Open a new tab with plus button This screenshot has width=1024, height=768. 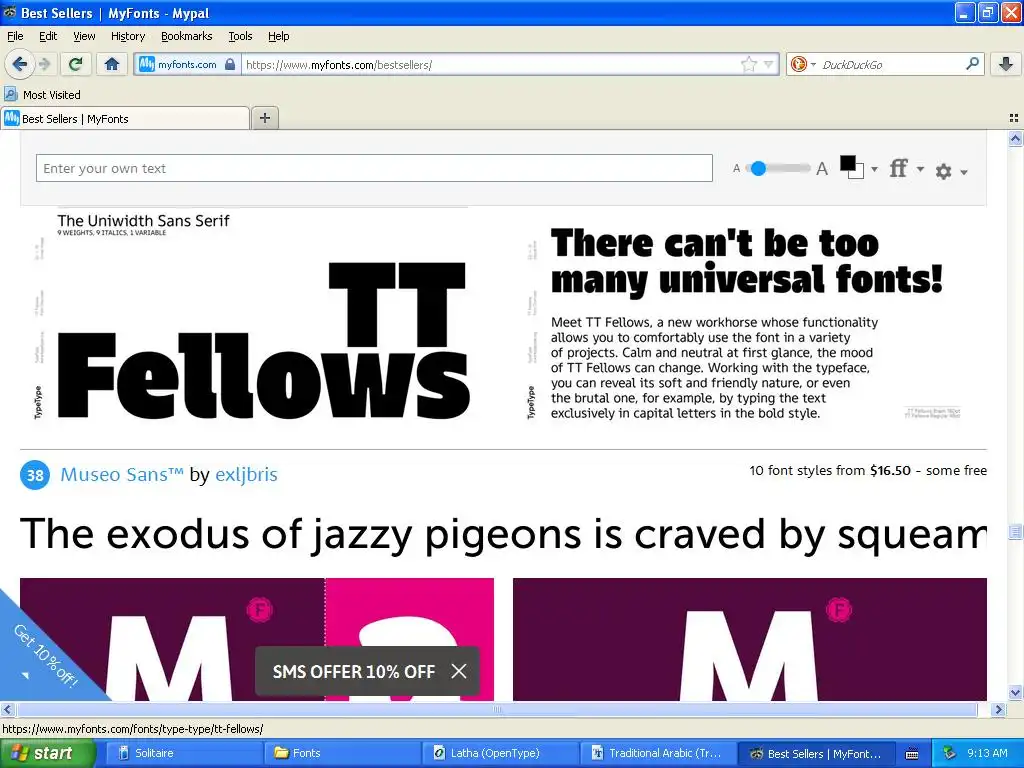click(x=264, y=118)
